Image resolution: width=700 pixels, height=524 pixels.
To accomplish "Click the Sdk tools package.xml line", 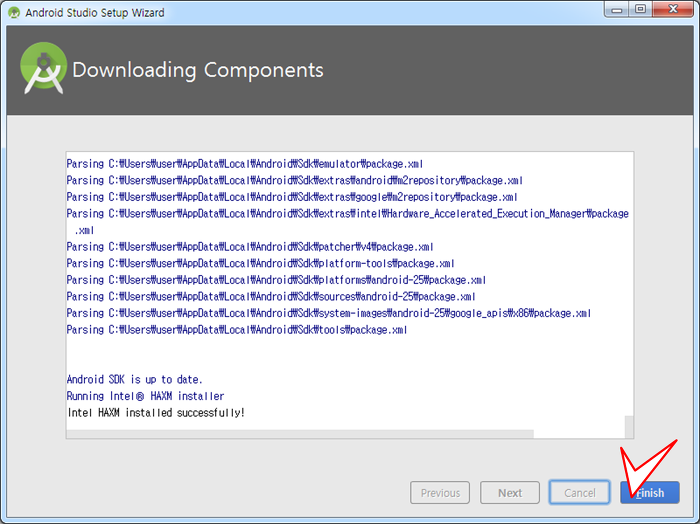I will click(x=237, y=329).
